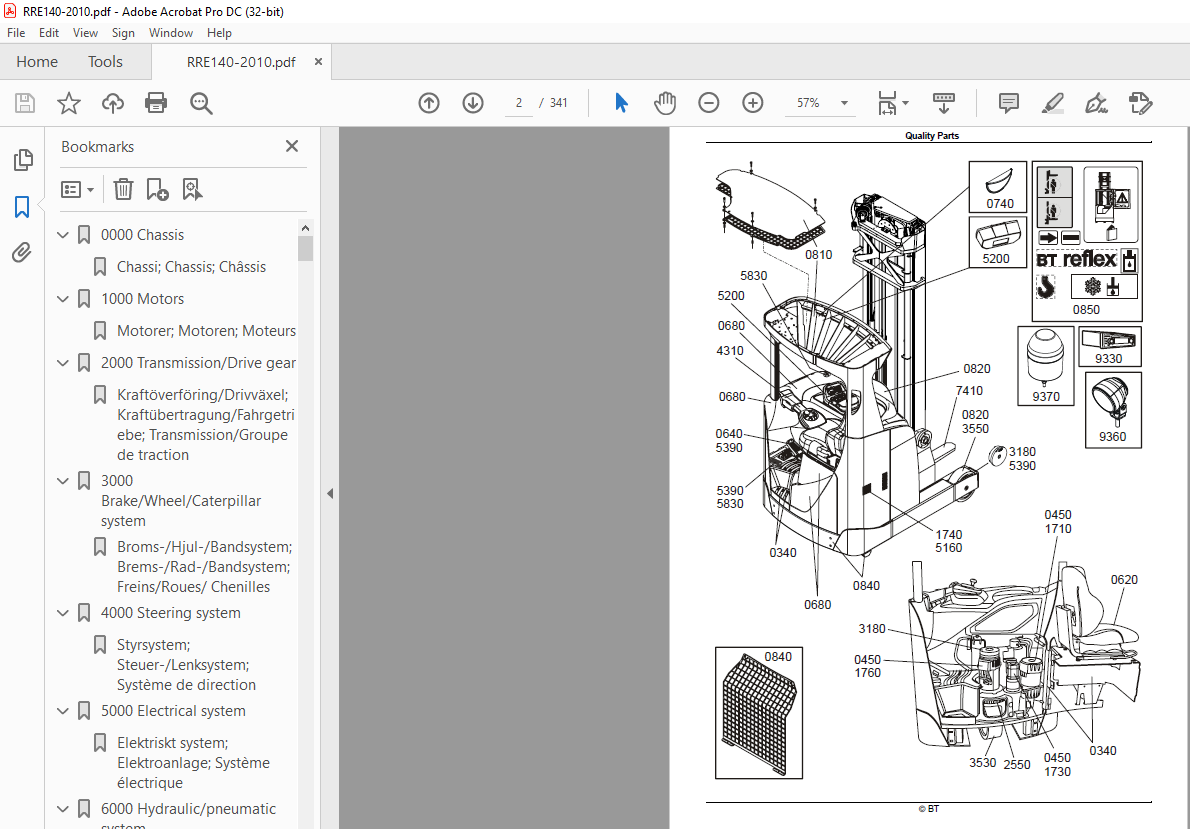
Task: Find the current bookmark
Action: click(192, 189)
